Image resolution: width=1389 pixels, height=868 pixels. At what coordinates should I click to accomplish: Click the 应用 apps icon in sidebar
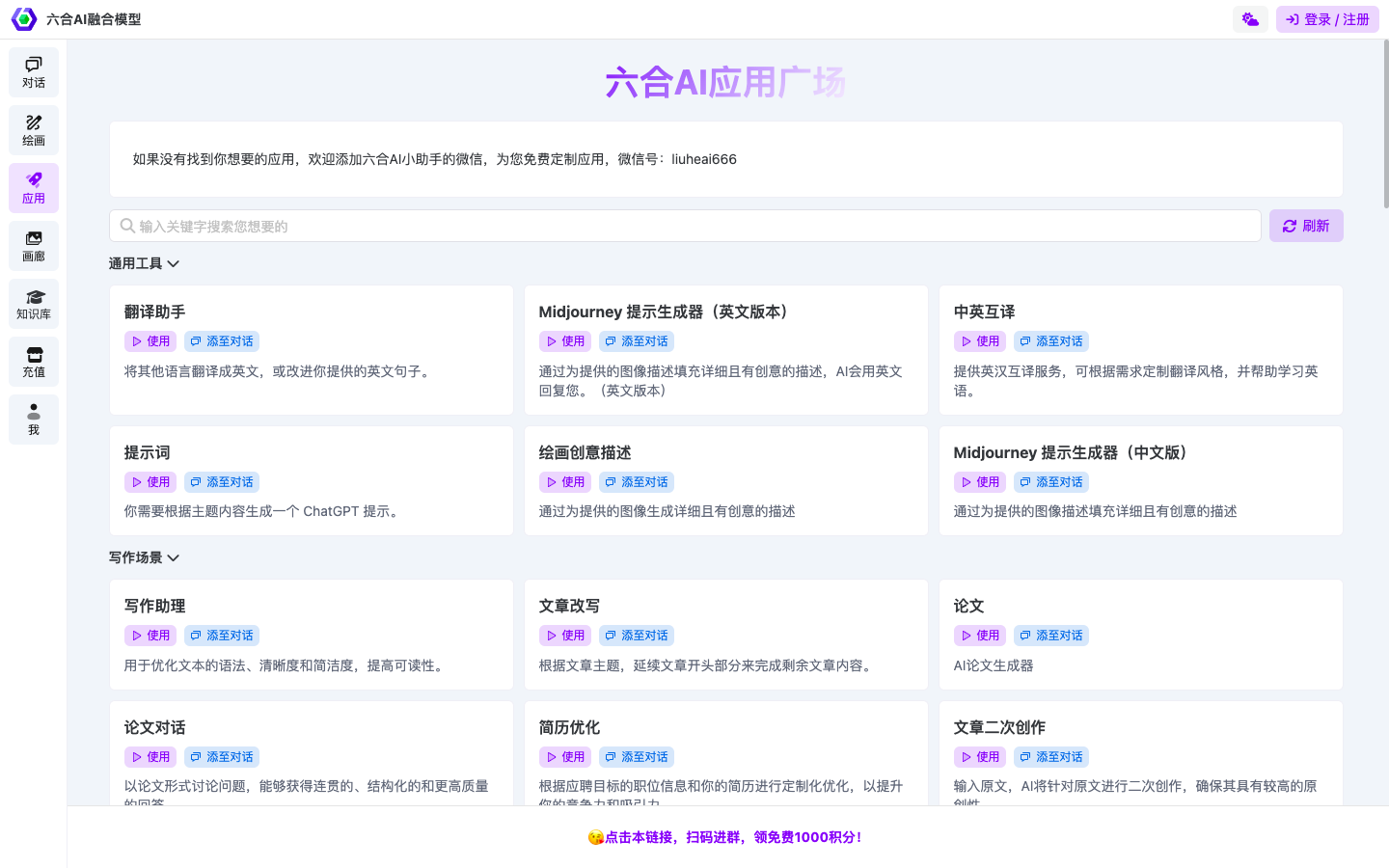tap(34, 188)
